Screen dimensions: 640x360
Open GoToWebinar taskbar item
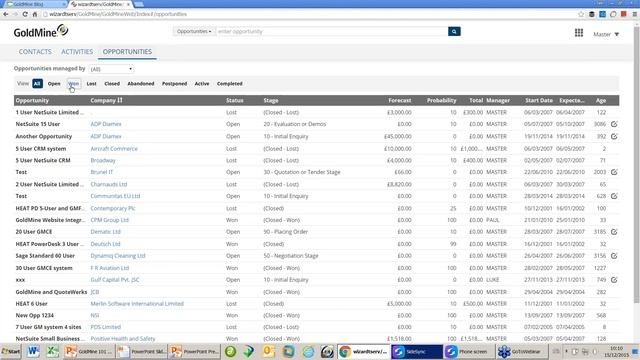coord(522,351)
